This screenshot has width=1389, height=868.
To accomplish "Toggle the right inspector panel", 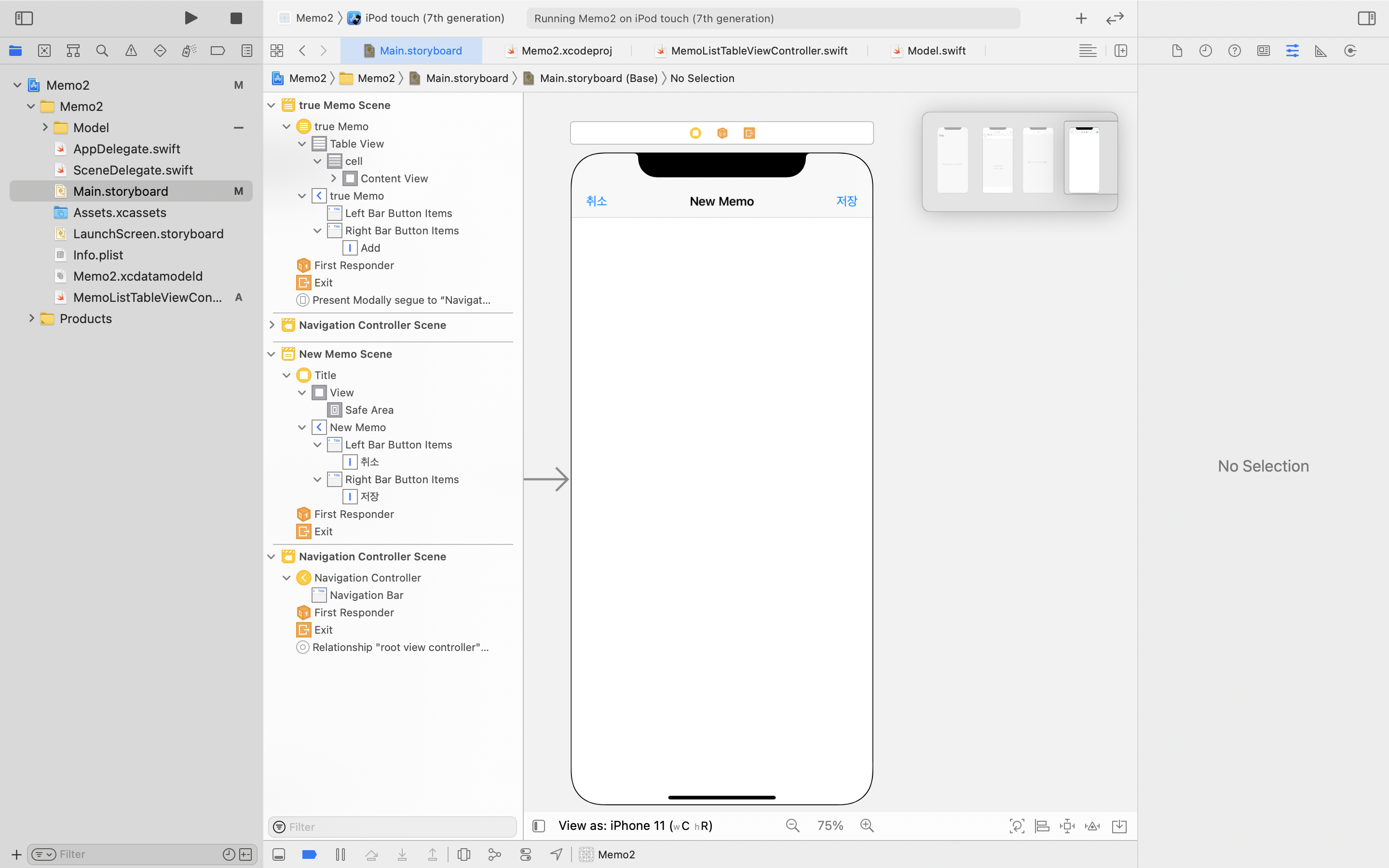I will (1367, 18).
